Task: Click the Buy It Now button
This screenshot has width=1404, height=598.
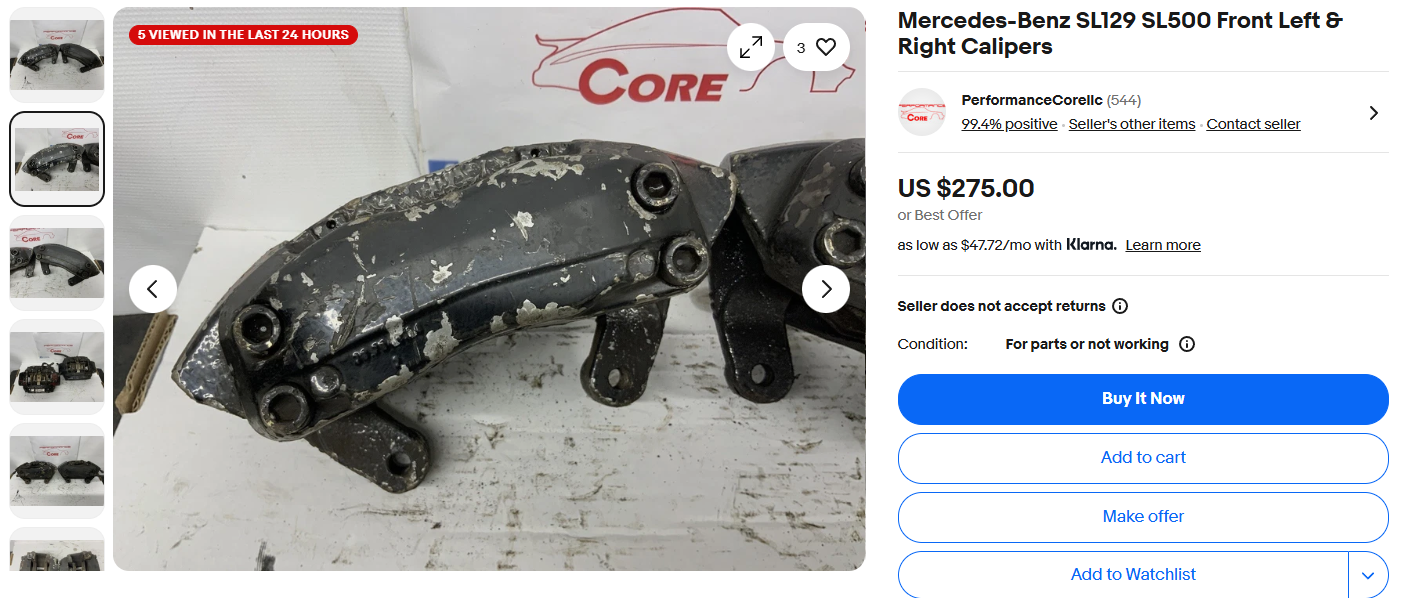Action: tap(1143, 399)
